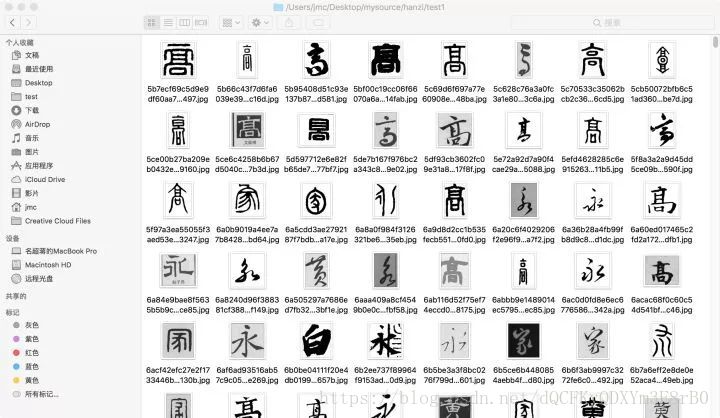Select thumbnail 5c70533c35062b...6cd5.jpg
720x418 pixels.
click(x=592, y=60)
